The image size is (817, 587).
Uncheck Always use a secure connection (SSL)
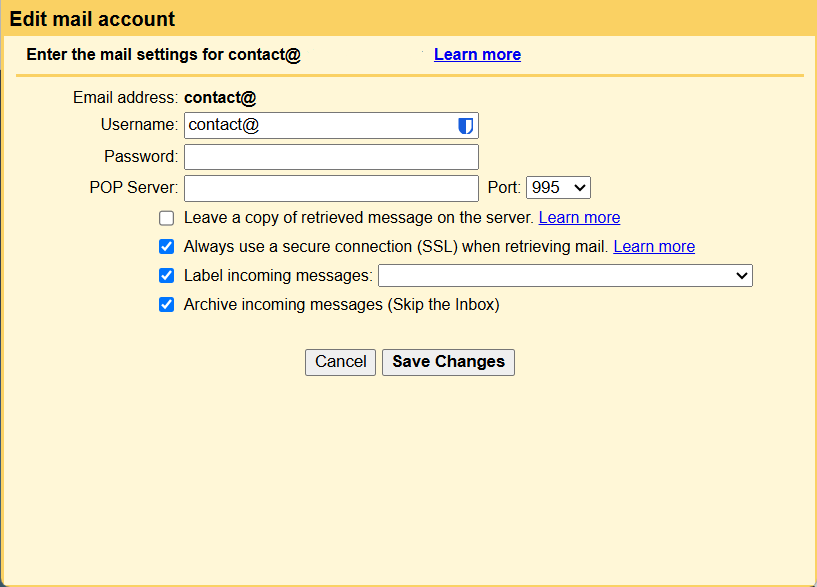click(x=167, y=246)
